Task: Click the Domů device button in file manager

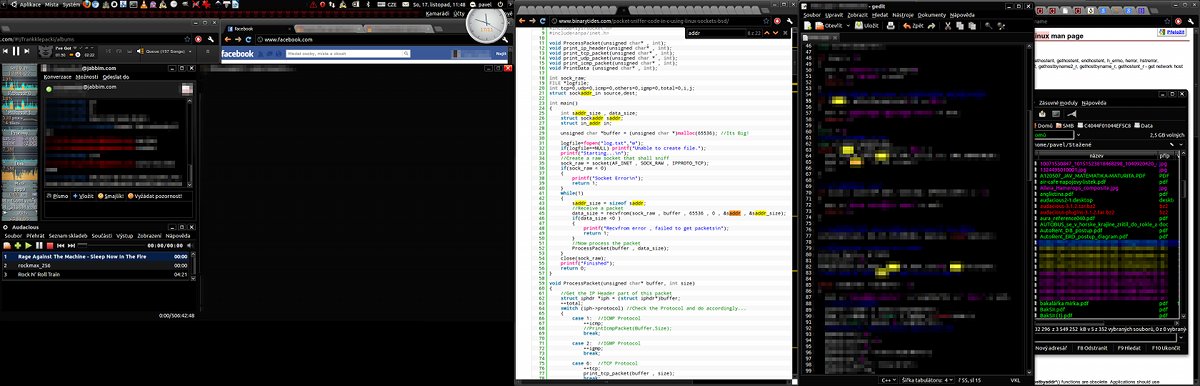Action: [1044, 125]
